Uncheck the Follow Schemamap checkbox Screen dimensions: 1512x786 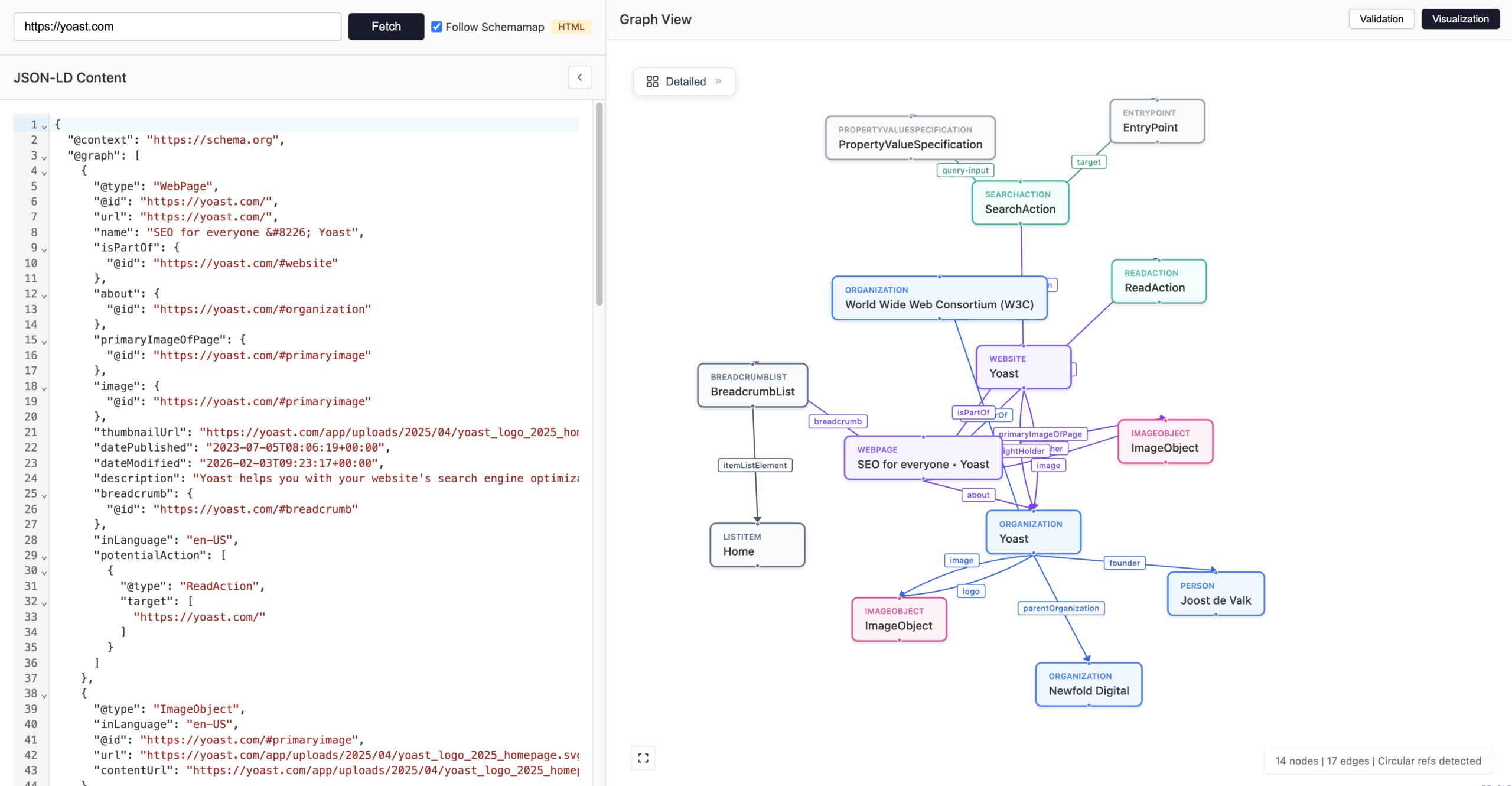tap(436, 27)
